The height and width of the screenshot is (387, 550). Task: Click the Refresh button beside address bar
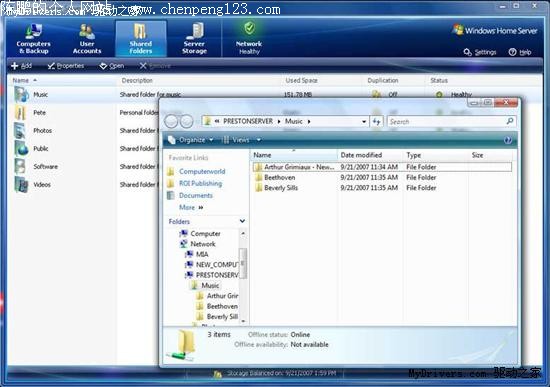(x=377, y=121)
